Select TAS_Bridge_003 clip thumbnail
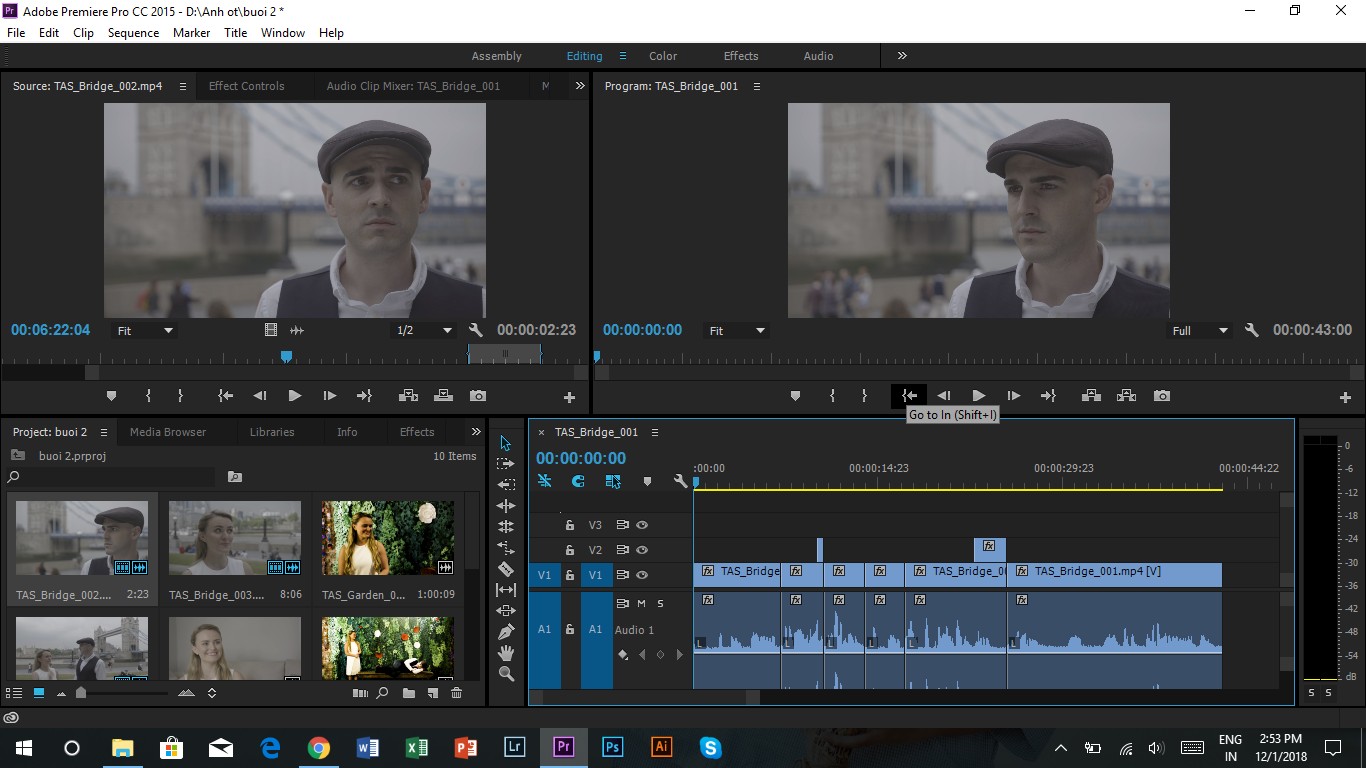 click(x=235, y=538)
